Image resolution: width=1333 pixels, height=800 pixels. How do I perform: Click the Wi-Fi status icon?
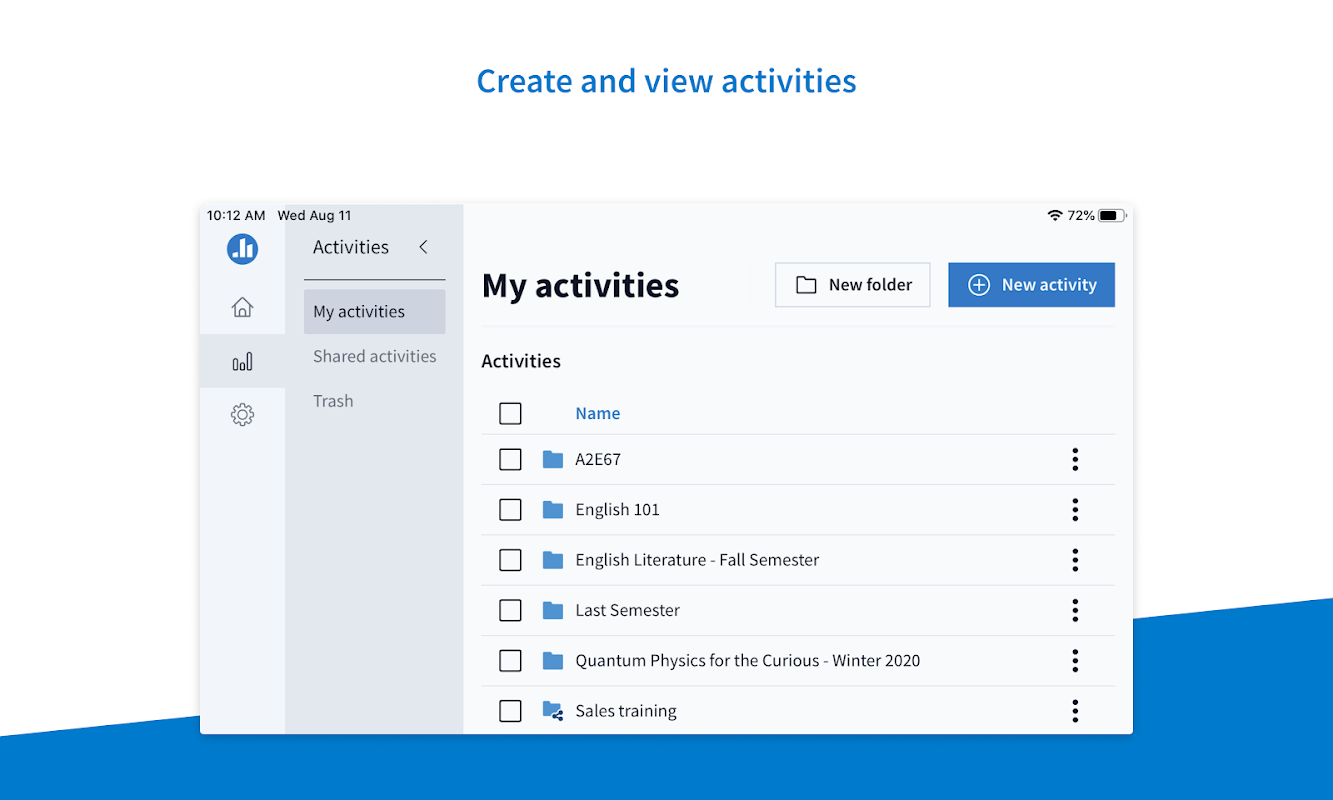pos(1055,215)
